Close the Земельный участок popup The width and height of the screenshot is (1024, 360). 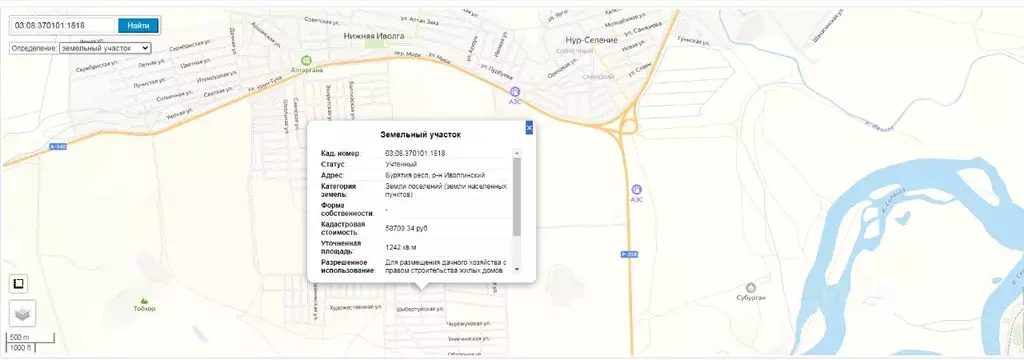click(x=529, y=127)
